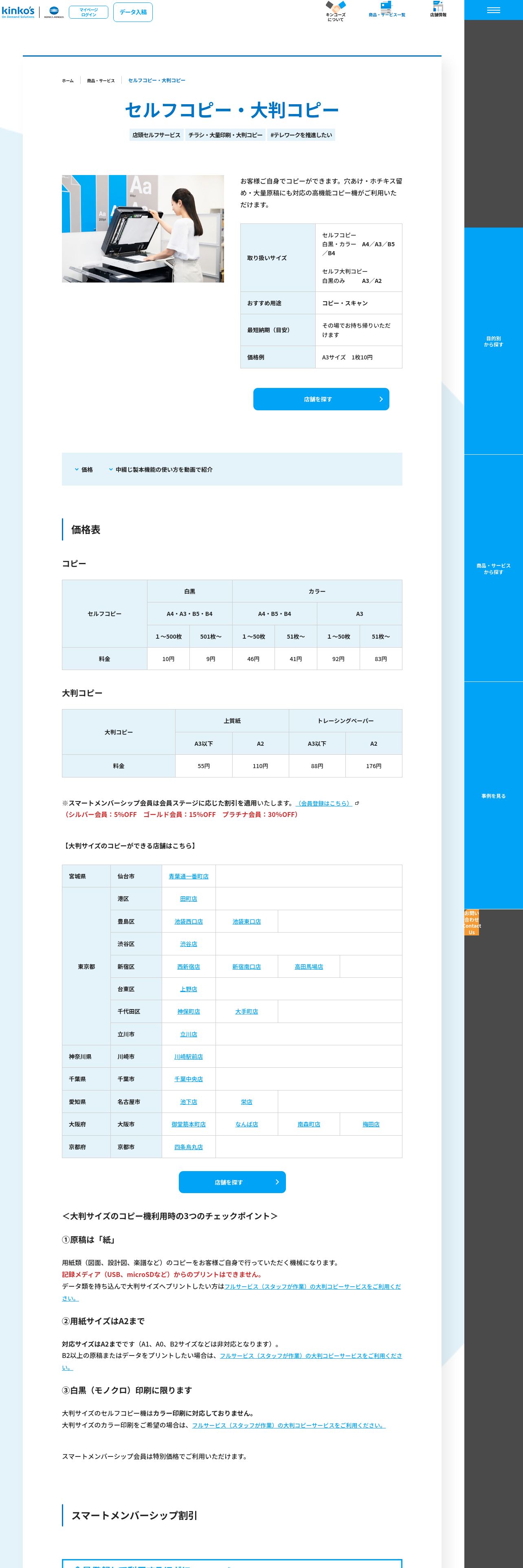
Task: Select チラシ・大量印刷・大判コピー tag
Action: [x=225, y=135]
